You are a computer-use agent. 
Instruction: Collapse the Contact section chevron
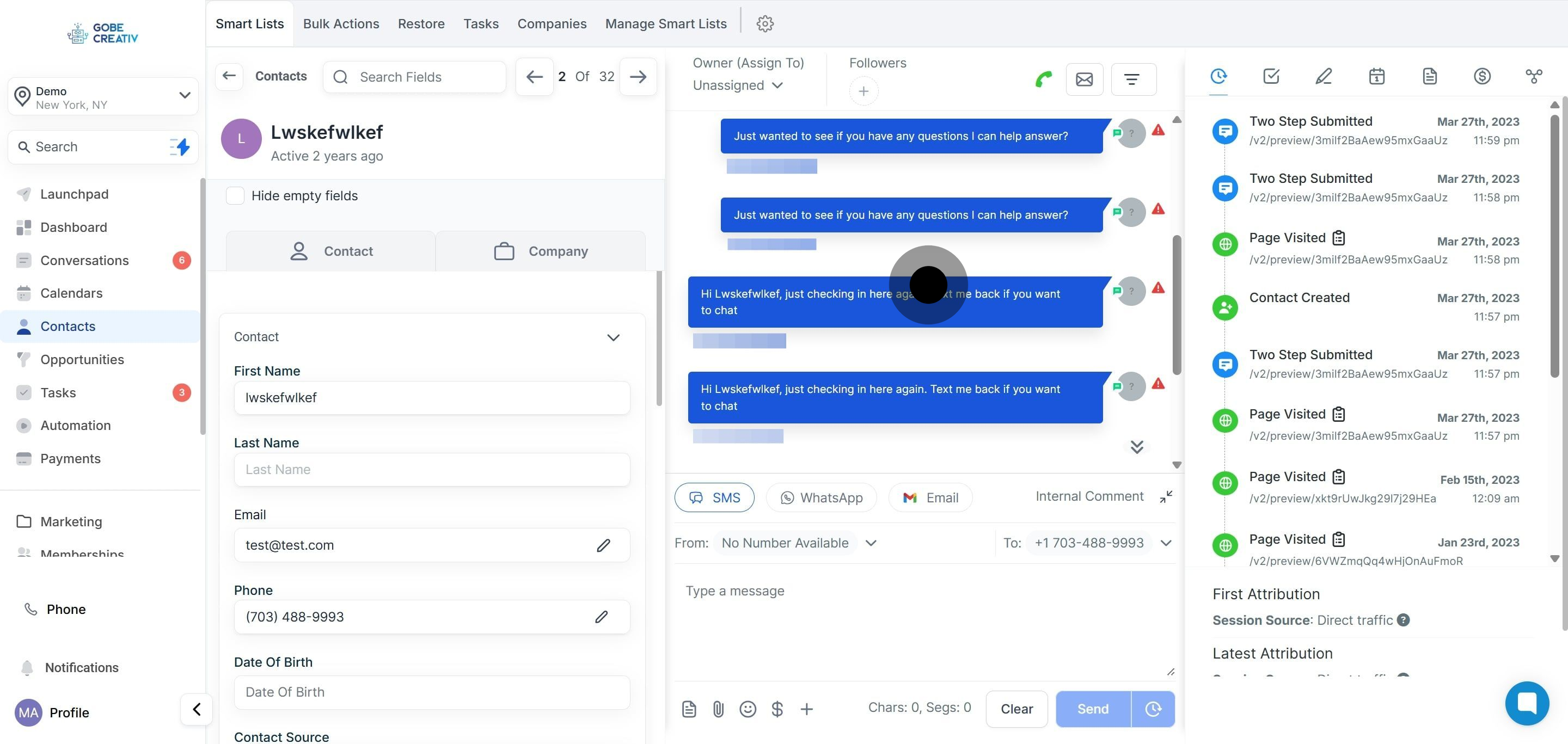pyautogui.click(x=613, y=337)
